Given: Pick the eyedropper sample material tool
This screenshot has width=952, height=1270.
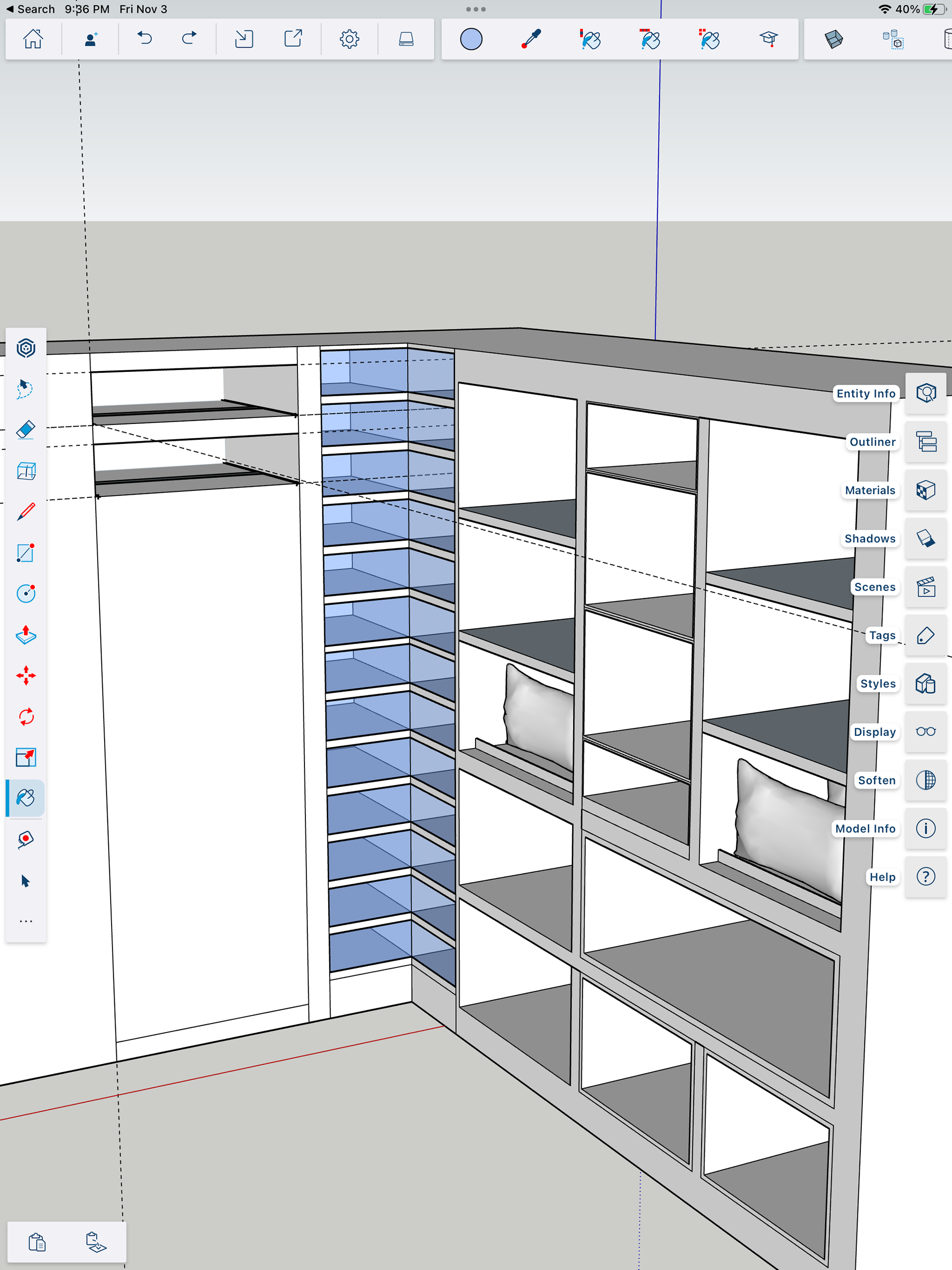Looking at the screenshot, I should 531,39.
